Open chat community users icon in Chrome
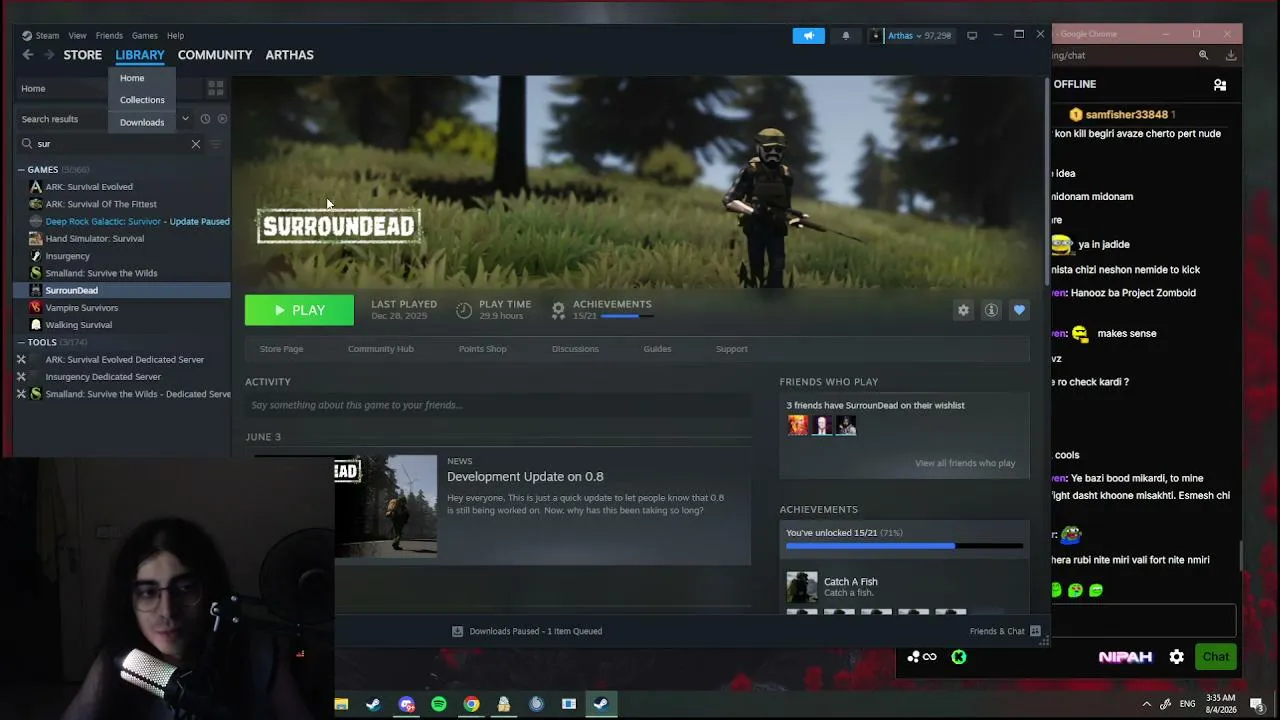This screenshot has height=720, width=1280. tap(1220, 85)
